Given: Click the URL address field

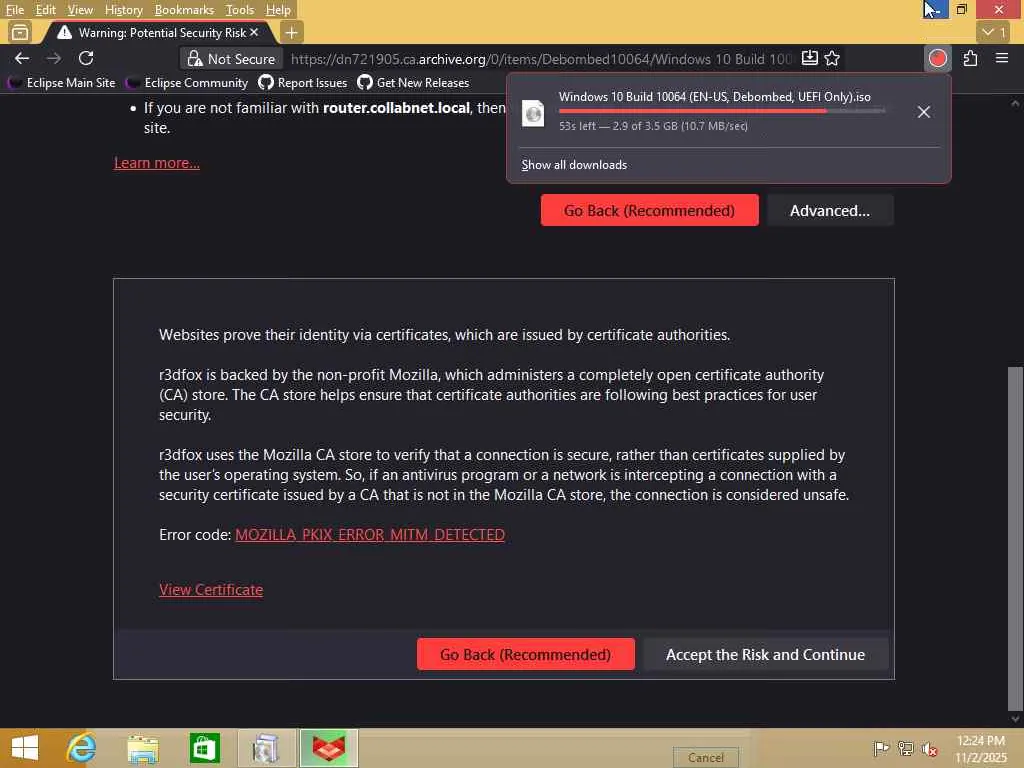Looking at the screenshot, I should pos(541,59).
